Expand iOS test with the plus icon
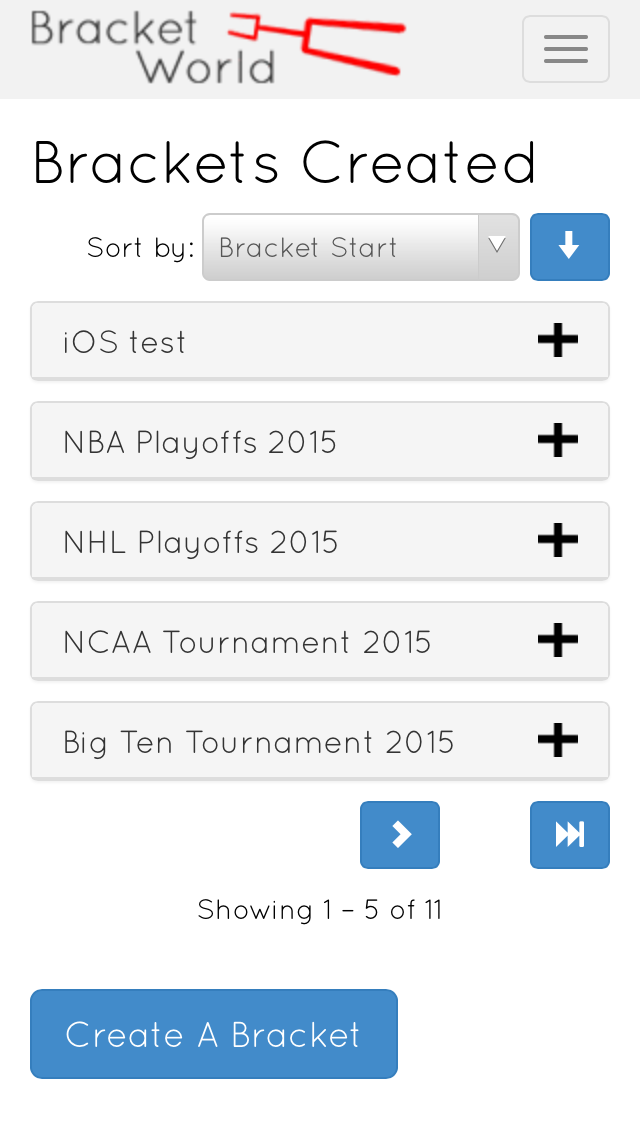The image size is (640, 1136). (558, 341)
